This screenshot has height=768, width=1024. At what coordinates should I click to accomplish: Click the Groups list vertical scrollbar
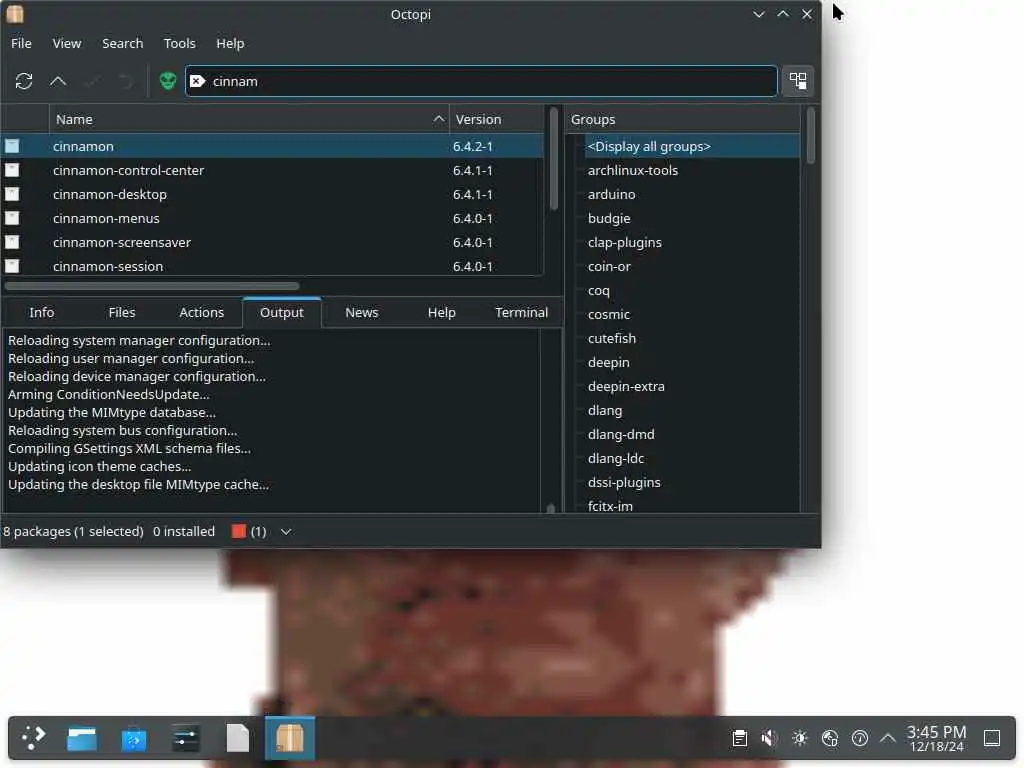(x=810, y=136)
